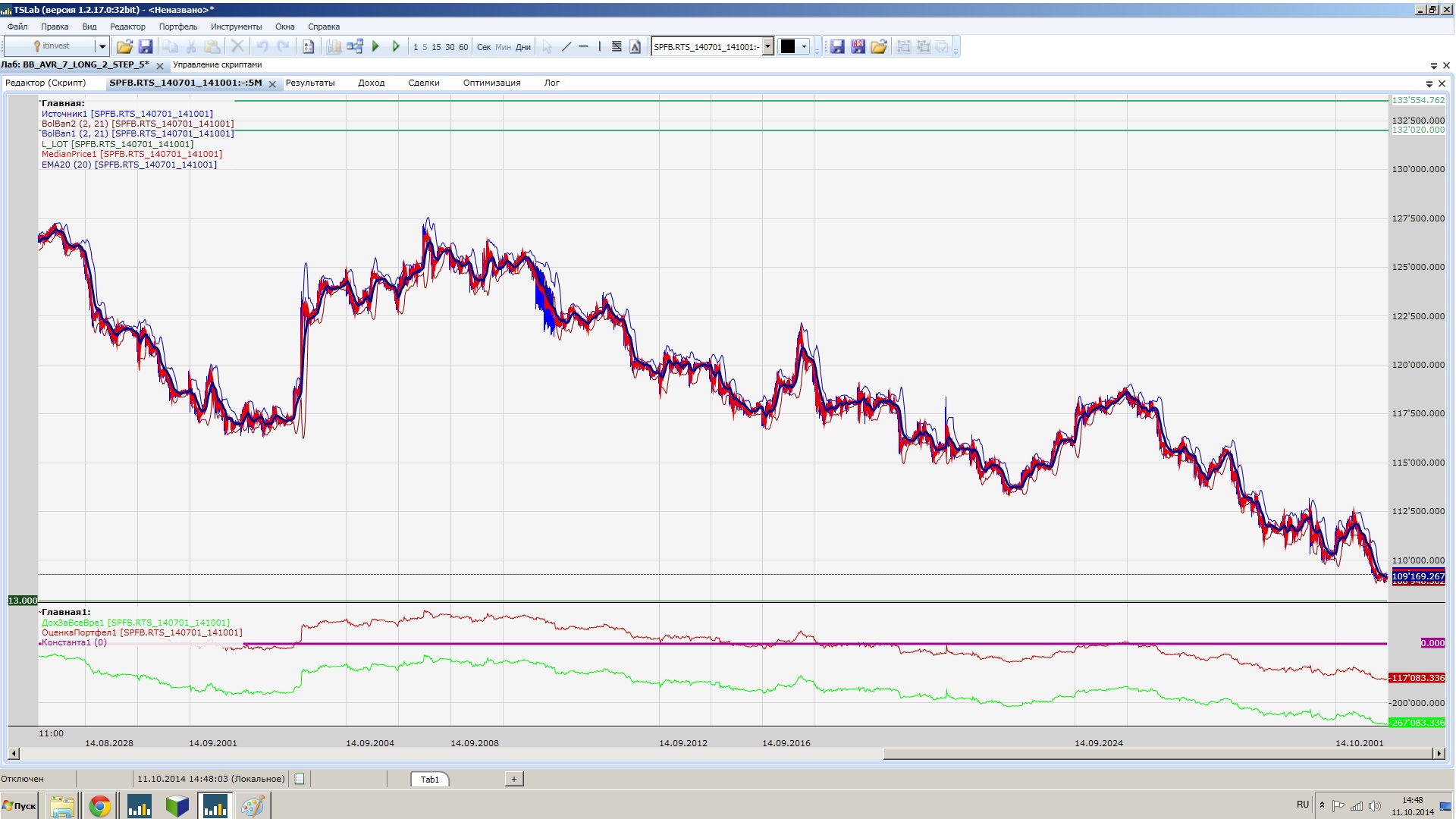
Task: Run script with solid green play button
Action: point(375,47)
